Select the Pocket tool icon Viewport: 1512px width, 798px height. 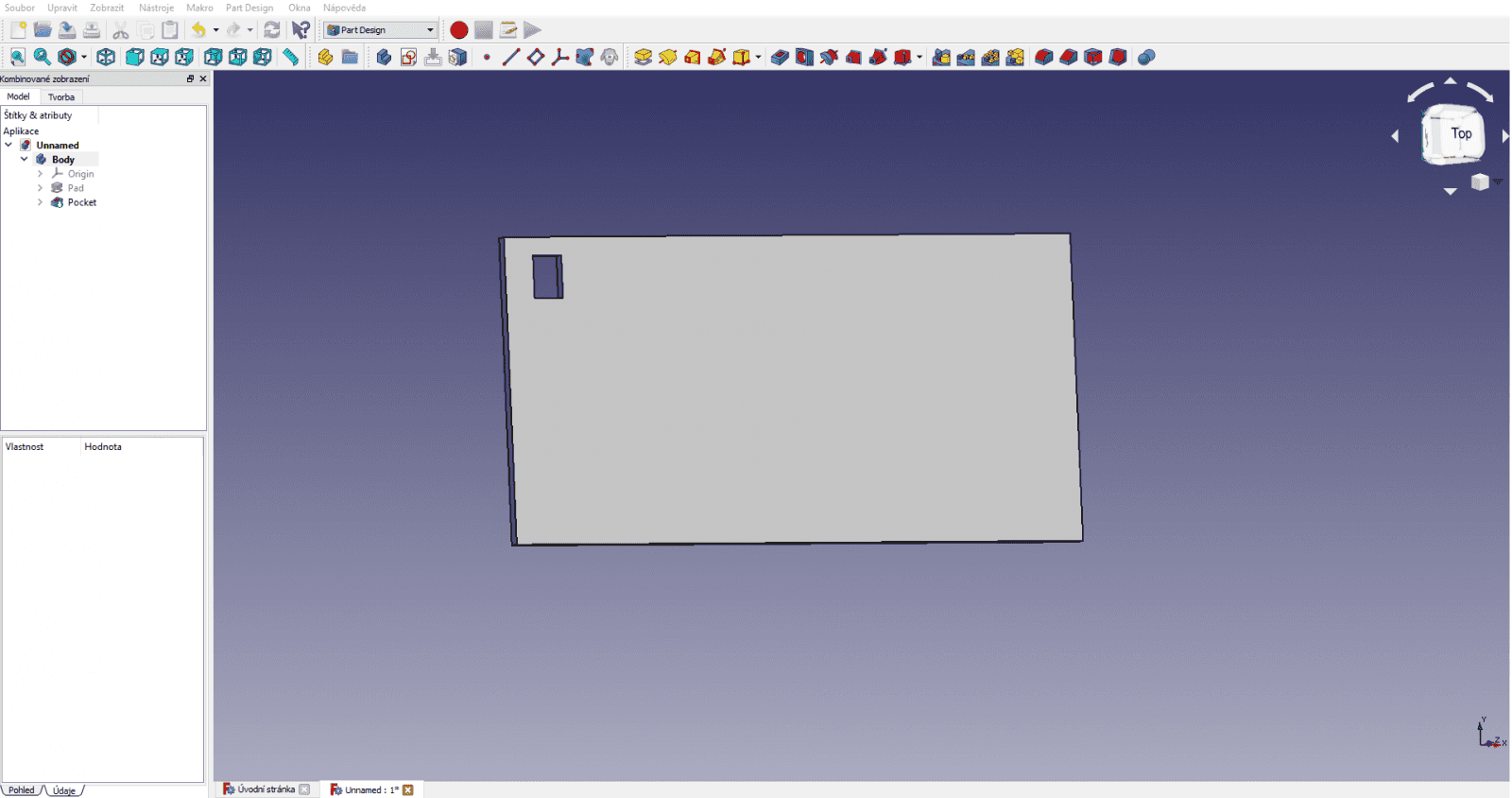pos(780,58)
